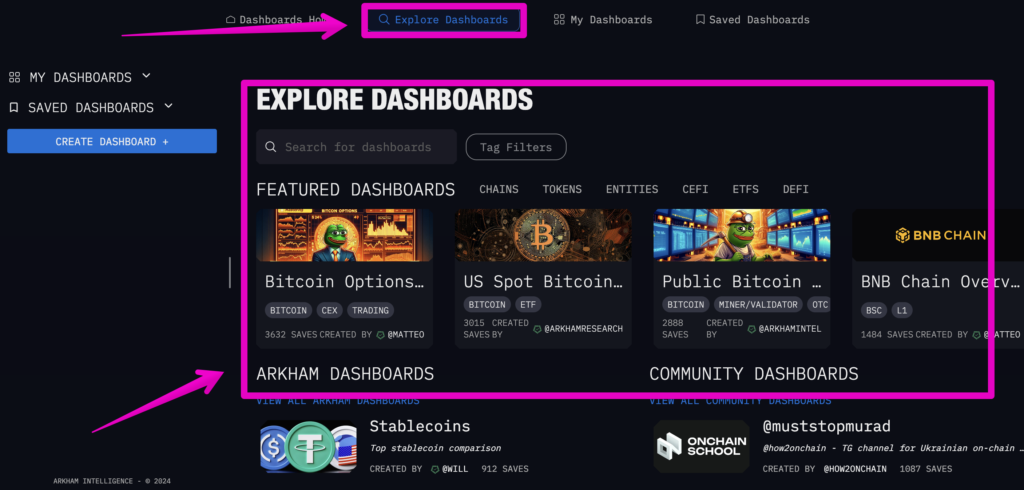This screenshot has width=1024, height=490.
Task: Open the Tag Filters dropdown
Action: 516,147
